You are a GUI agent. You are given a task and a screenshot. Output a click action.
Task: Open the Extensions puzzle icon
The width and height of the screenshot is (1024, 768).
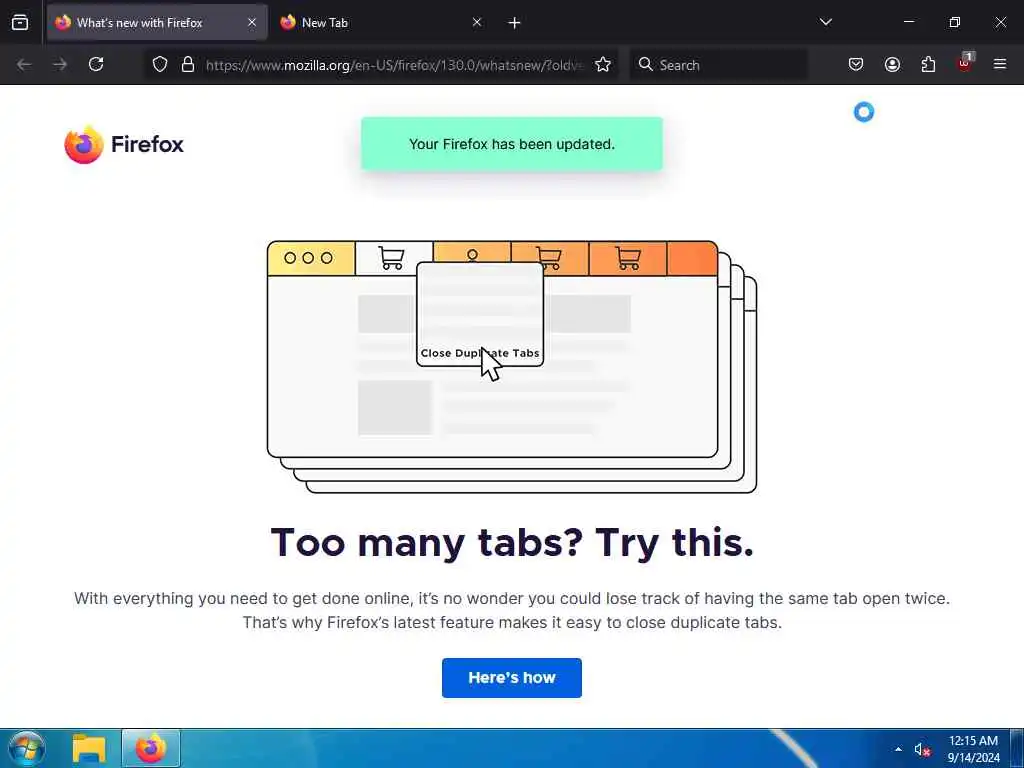928,65
